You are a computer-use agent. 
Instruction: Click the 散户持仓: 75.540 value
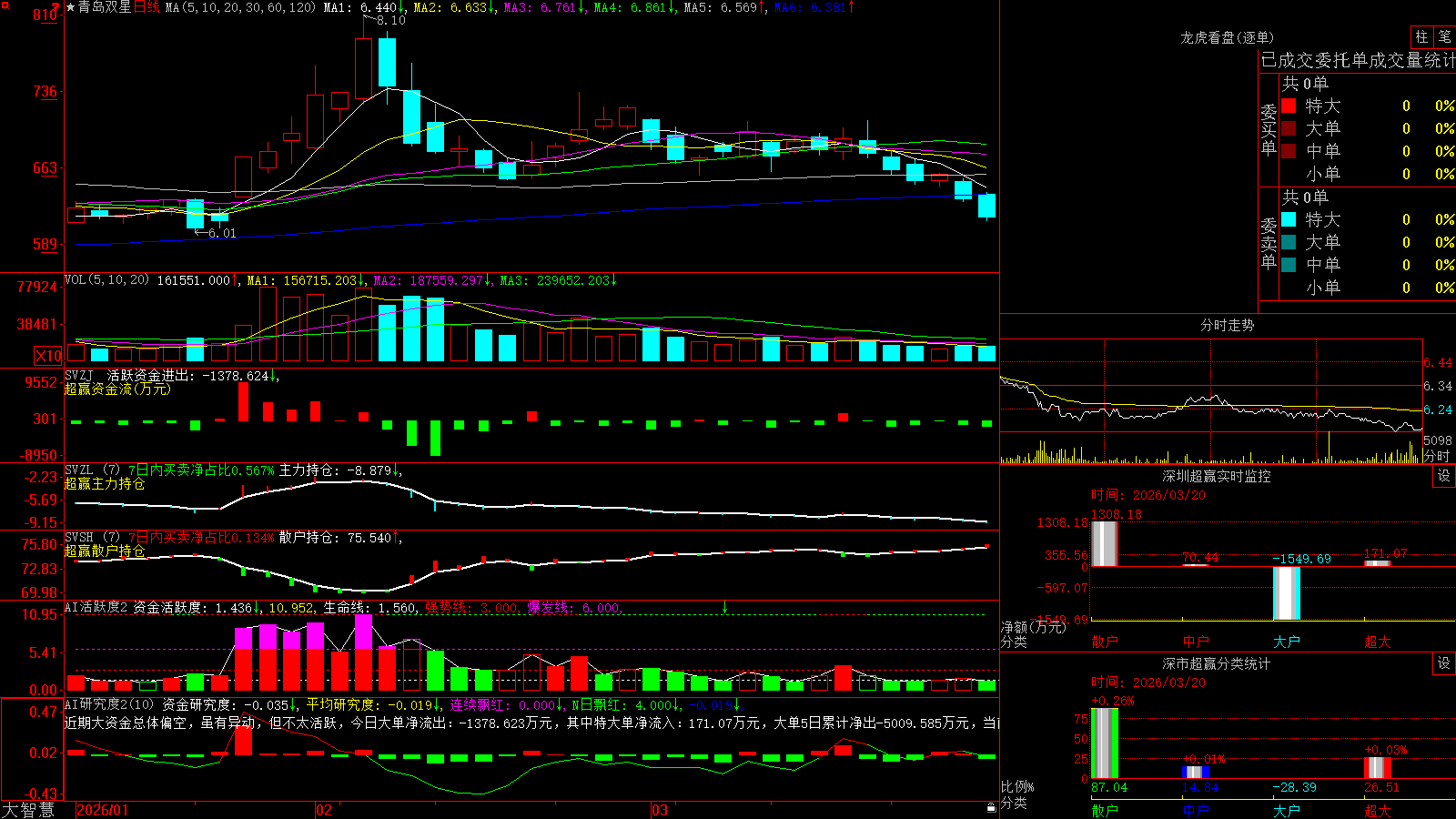click(335, 538)
